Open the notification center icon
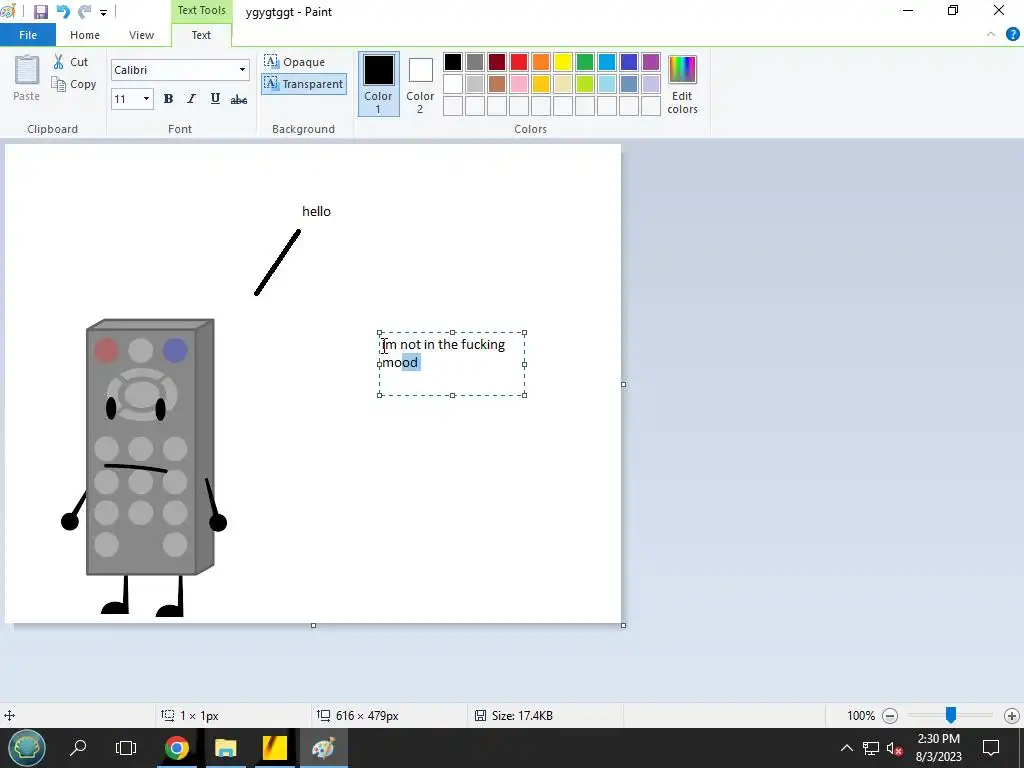The height and width of the screenshot is (768, 1024). (991, 748)
